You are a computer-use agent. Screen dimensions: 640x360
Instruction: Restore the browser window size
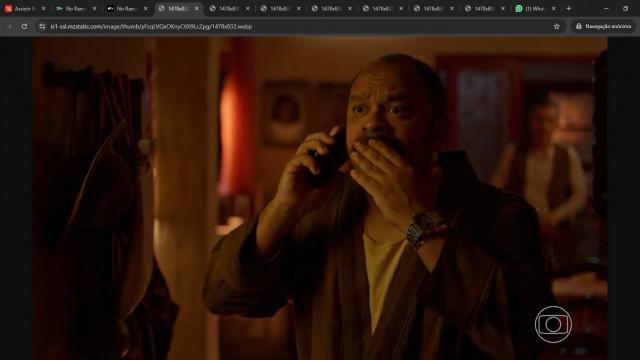pyautogui.click(x=625, y=9)
